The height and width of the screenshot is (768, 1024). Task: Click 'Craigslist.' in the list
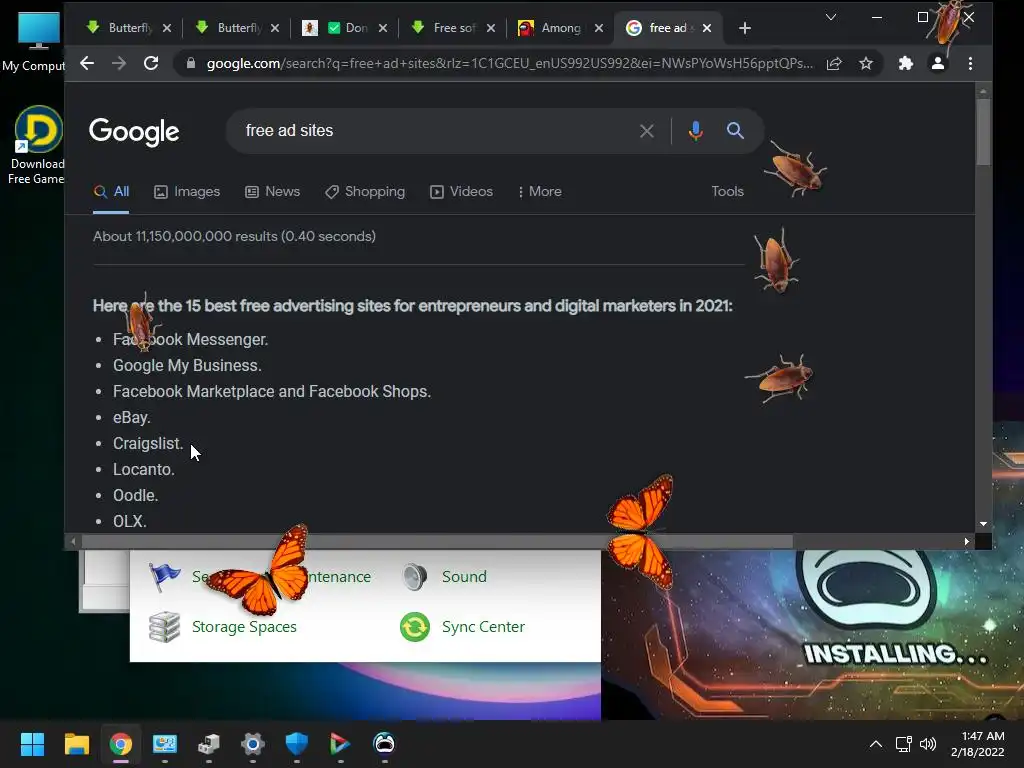148,443
